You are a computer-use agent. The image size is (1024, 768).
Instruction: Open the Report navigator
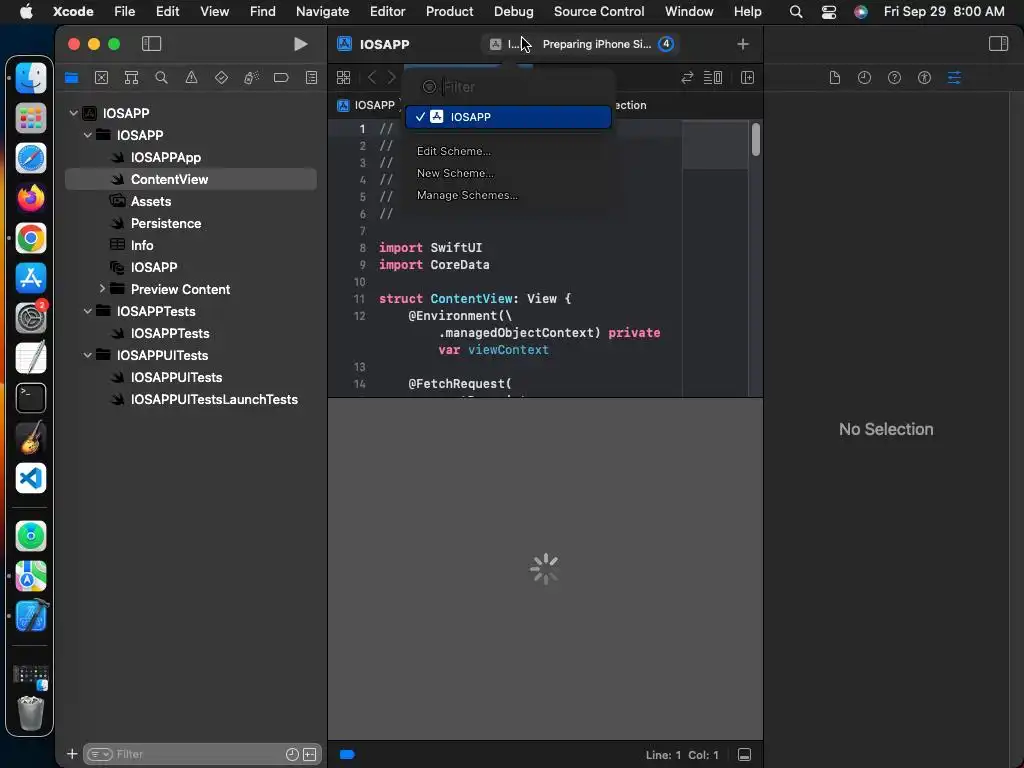click(x=312, y=78)
